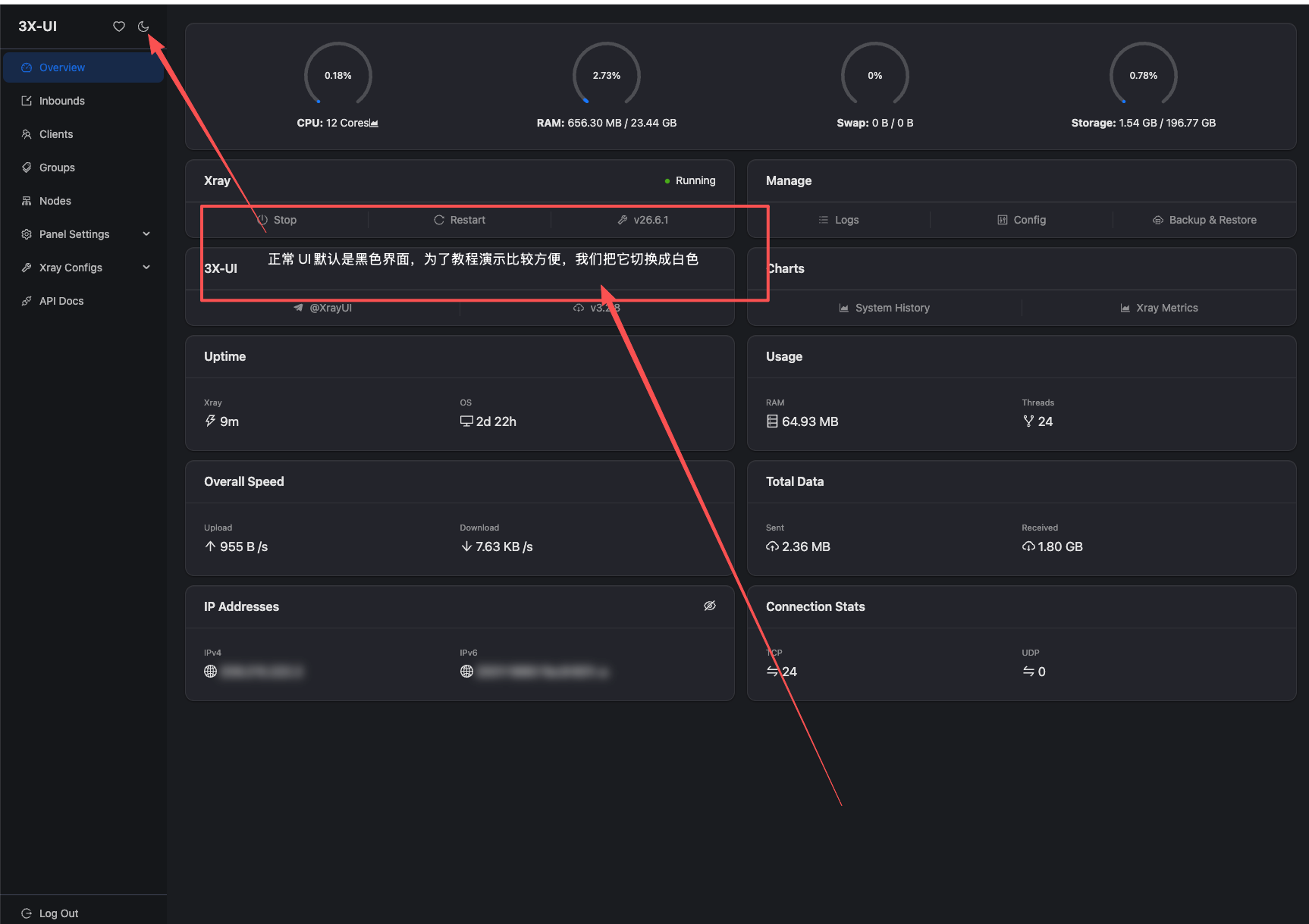Open API Docs page

83,301
